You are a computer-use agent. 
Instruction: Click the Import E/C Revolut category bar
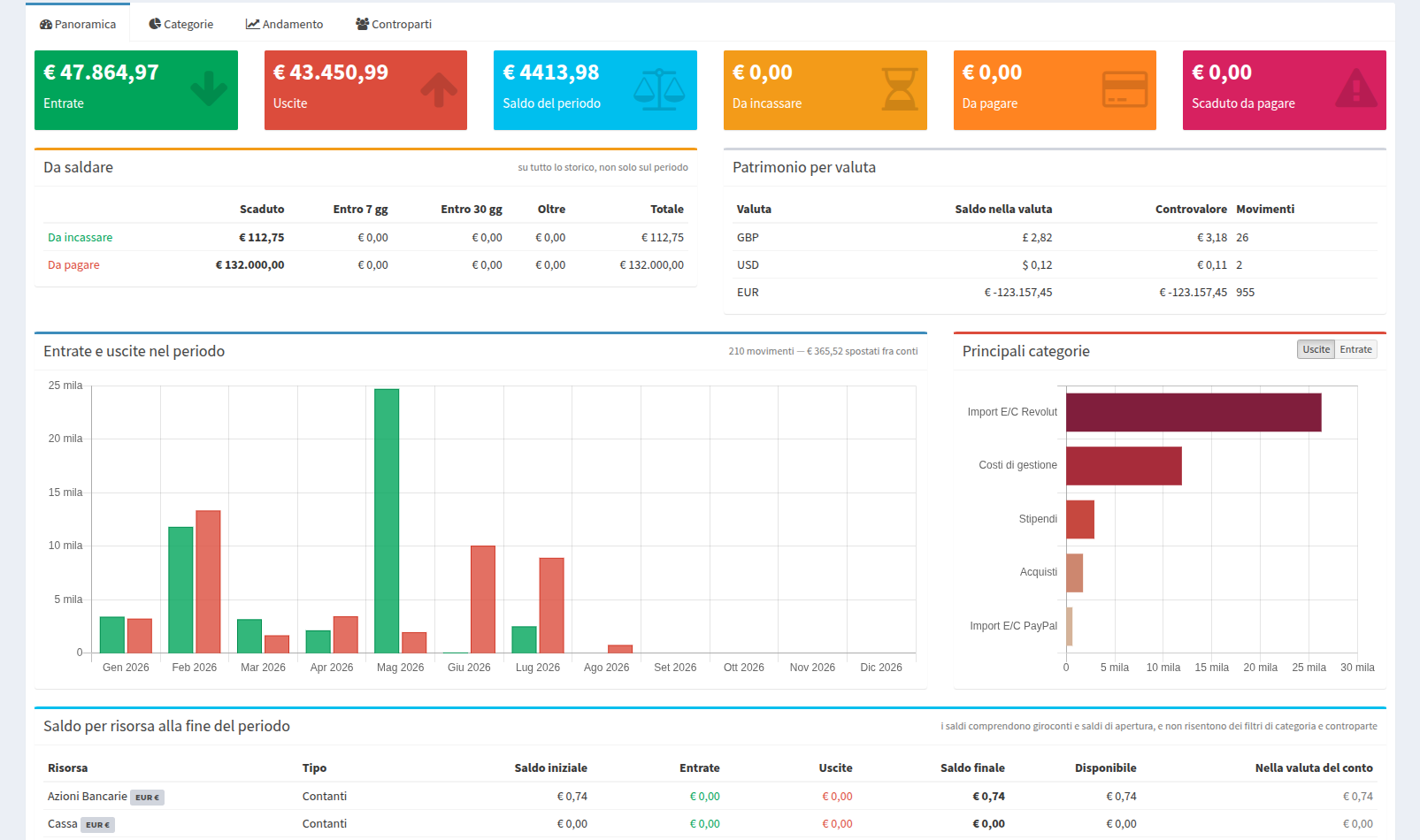tap(1194, 412)
